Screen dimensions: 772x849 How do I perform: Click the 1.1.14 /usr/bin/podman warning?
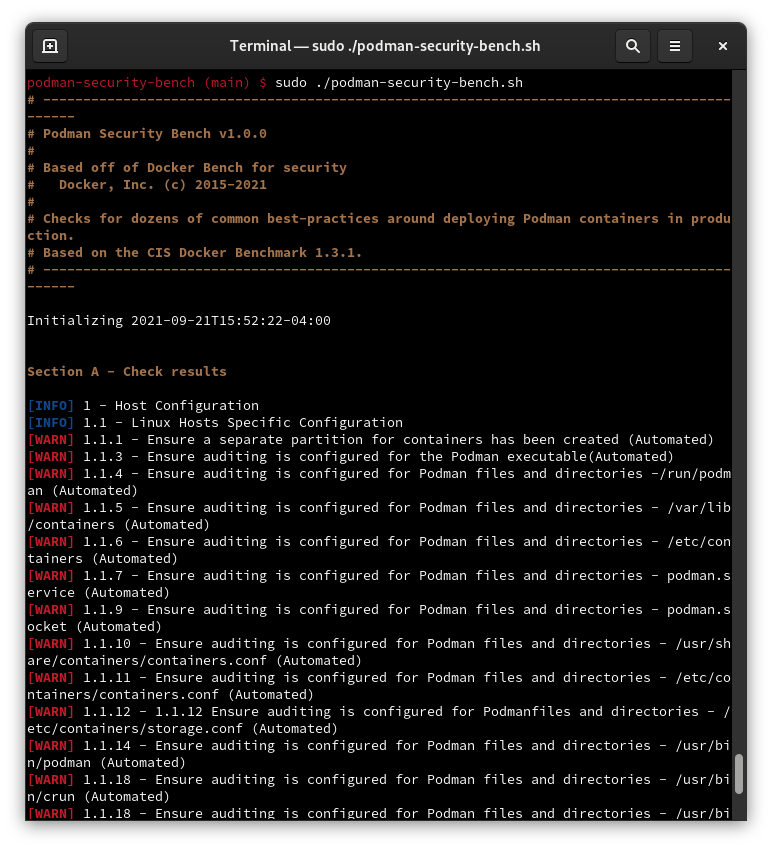point(379,754)
